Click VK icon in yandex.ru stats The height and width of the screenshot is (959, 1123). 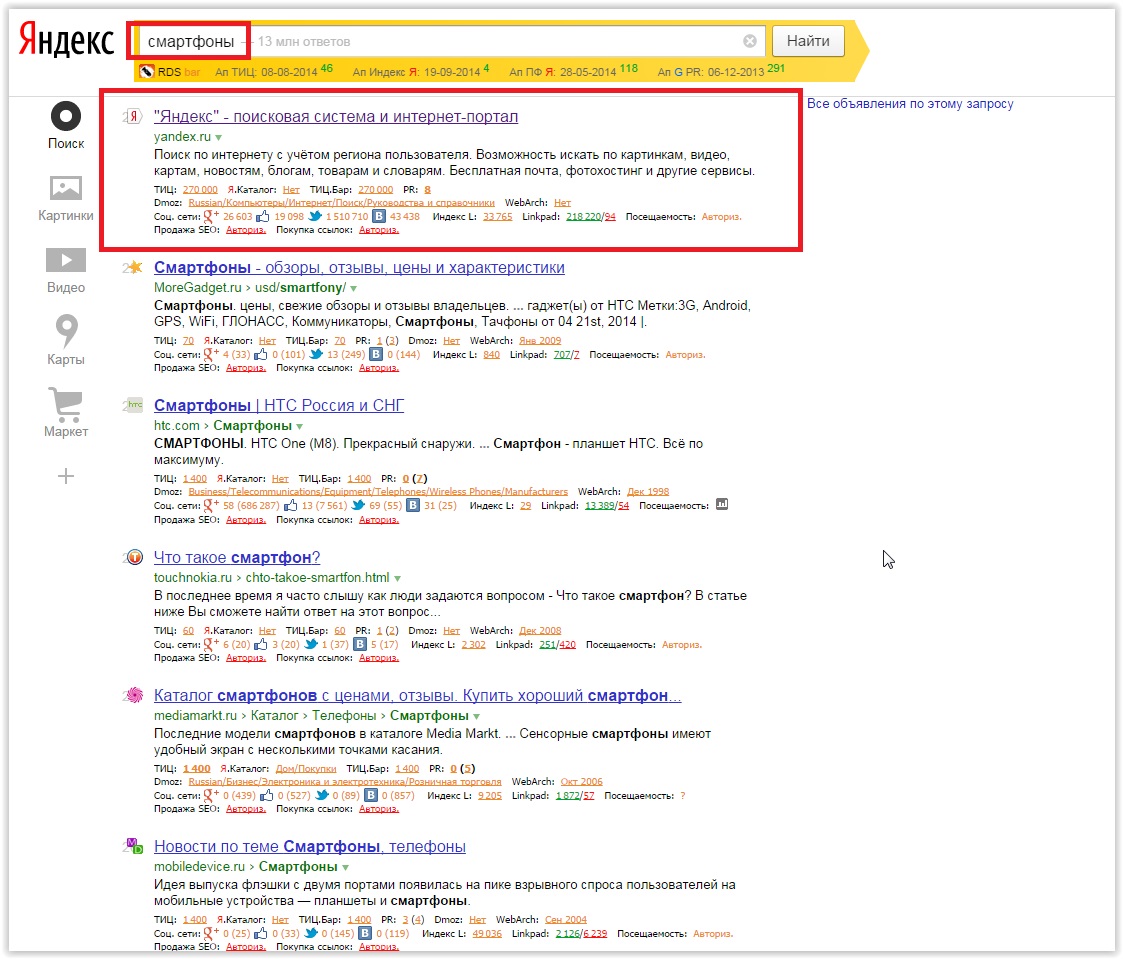point(379,216)
